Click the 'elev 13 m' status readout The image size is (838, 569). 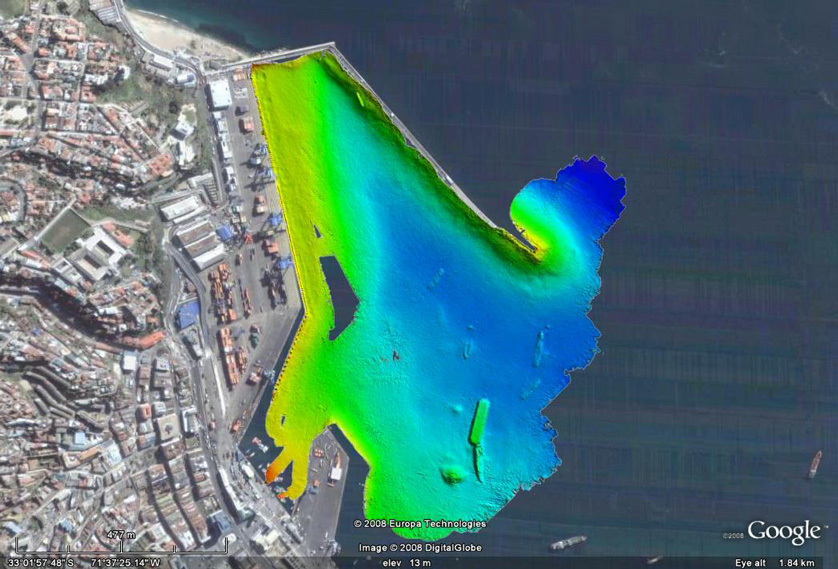pos(406,563)
